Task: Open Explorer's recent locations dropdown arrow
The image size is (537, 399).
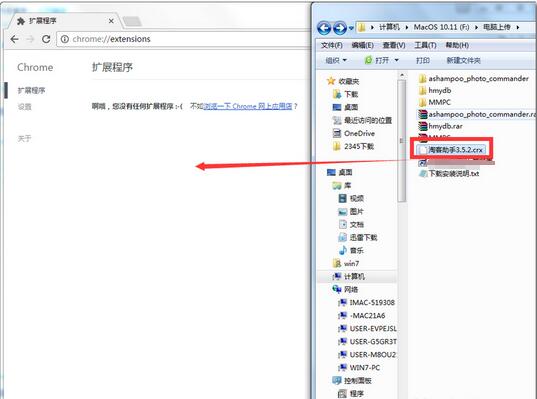Action: (x=351, y=28)
